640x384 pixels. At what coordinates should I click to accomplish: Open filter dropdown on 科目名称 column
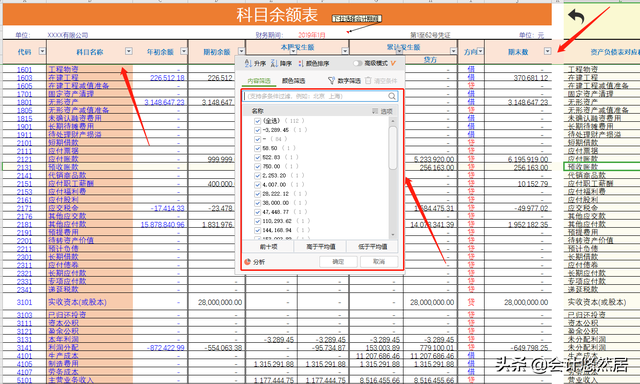(x=129, y=51)
